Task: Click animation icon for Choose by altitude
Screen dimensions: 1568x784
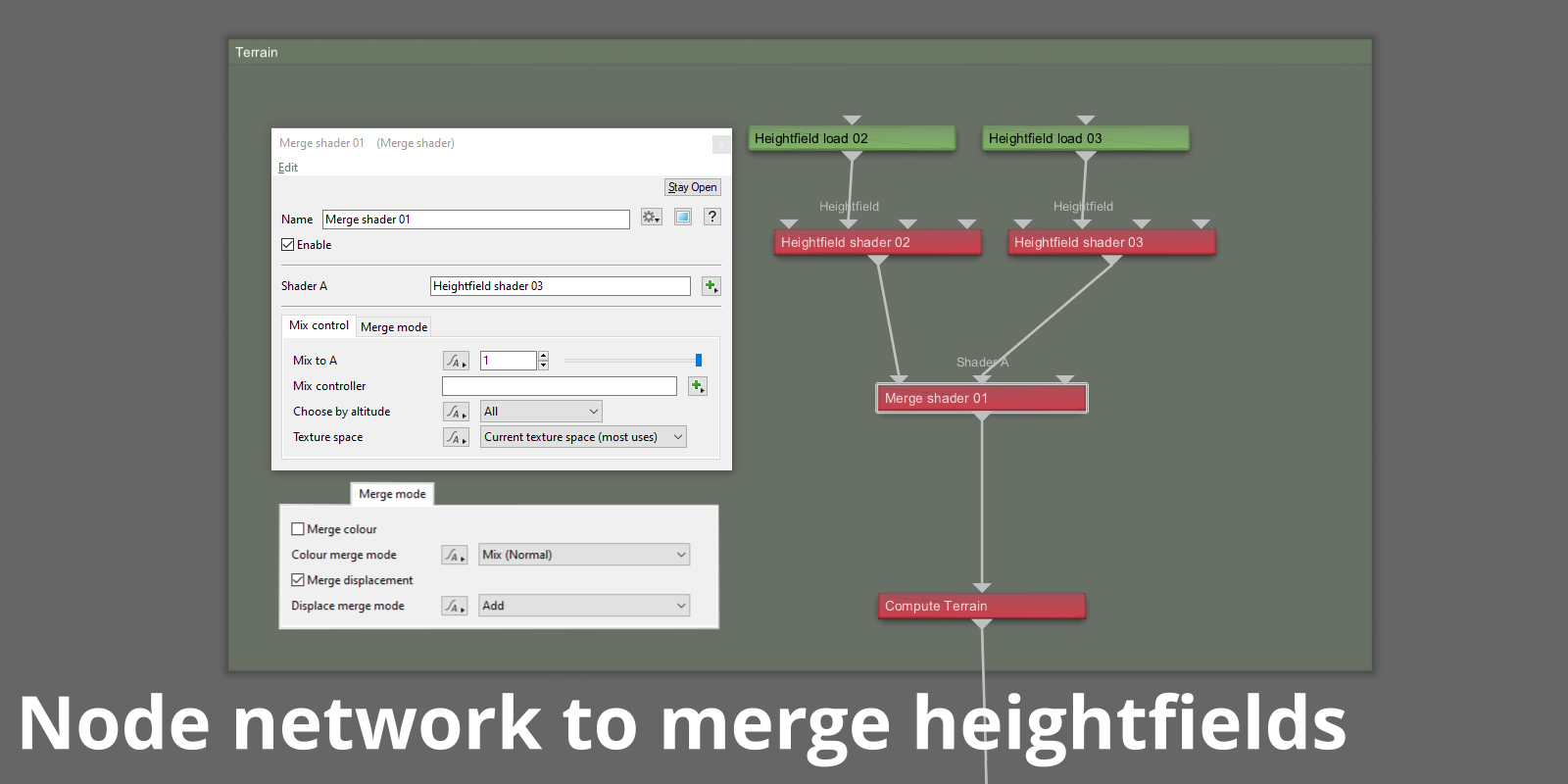Action: click(x=456, y=412)
